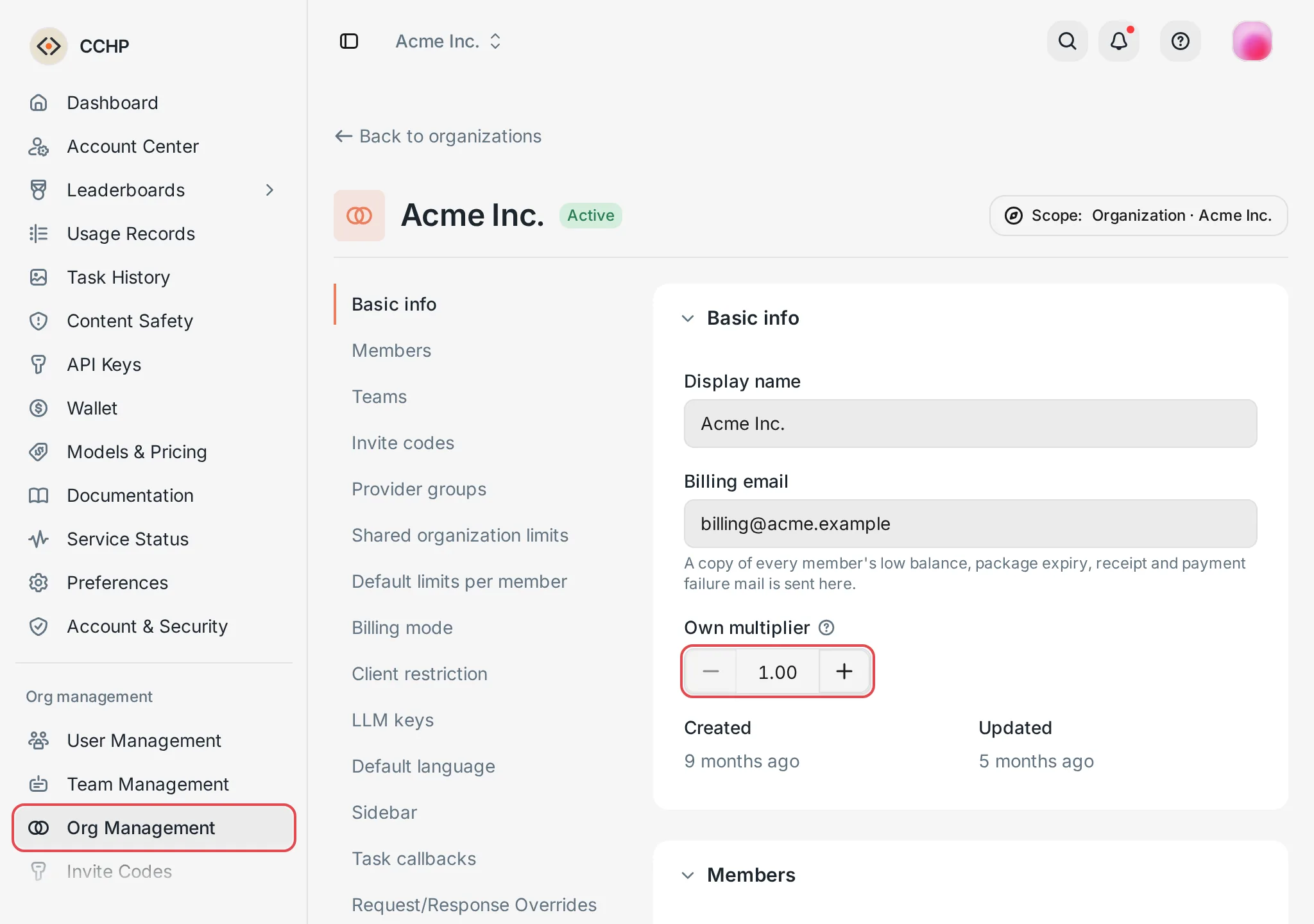Collapse the Members section
This screenshot has height=924, width=1314.
[688, 875]
